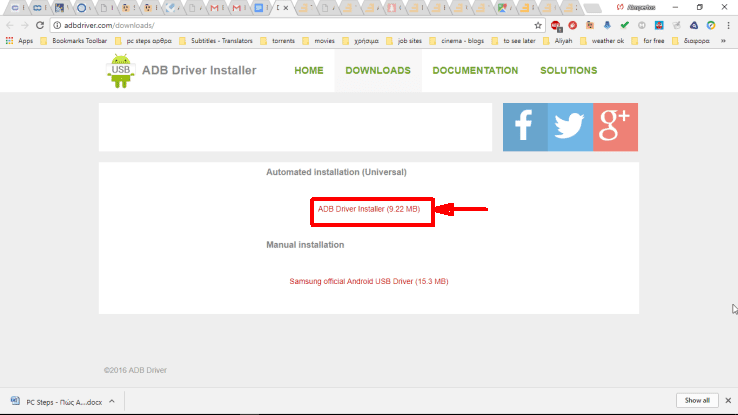Screen dimensions: 738x415
Task: Click the ADB Driver Installer Android logo
Action: [120, 71]
